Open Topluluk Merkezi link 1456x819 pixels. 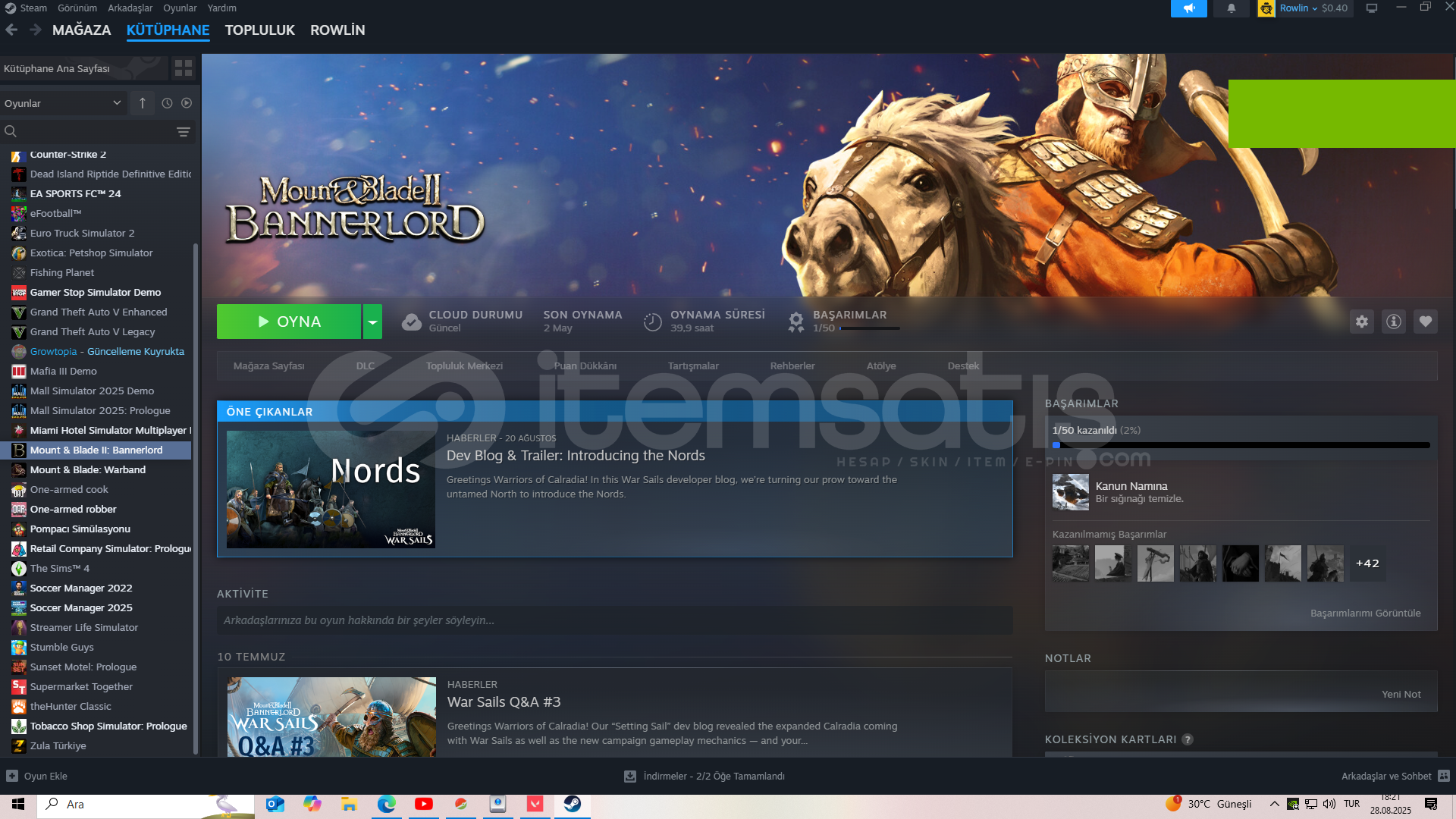(x=464, y=366)
